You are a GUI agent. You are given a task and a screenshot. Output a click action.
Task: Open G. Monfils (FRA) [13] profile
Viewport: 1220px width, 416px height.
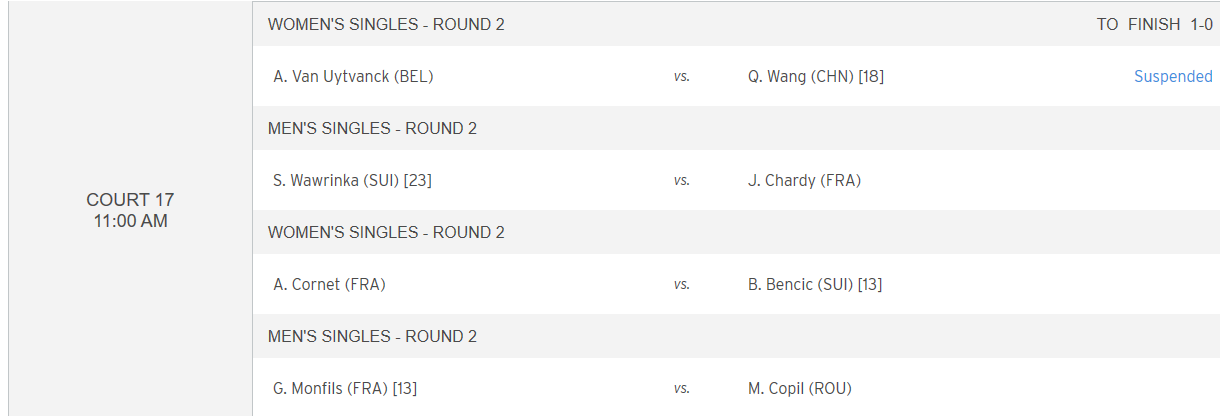345,388
